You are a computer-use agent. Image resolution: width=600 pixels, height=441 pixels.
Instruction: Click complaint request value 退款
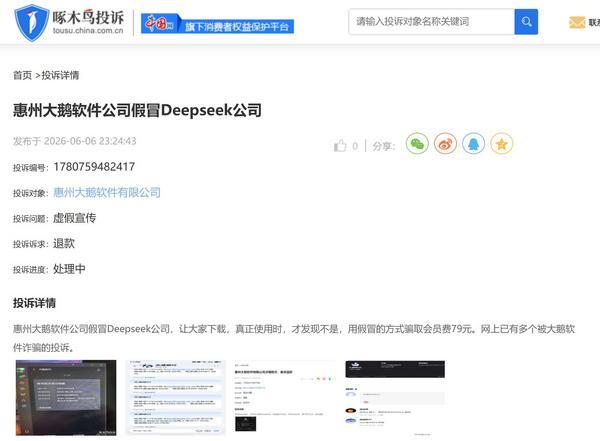point(64,243)
